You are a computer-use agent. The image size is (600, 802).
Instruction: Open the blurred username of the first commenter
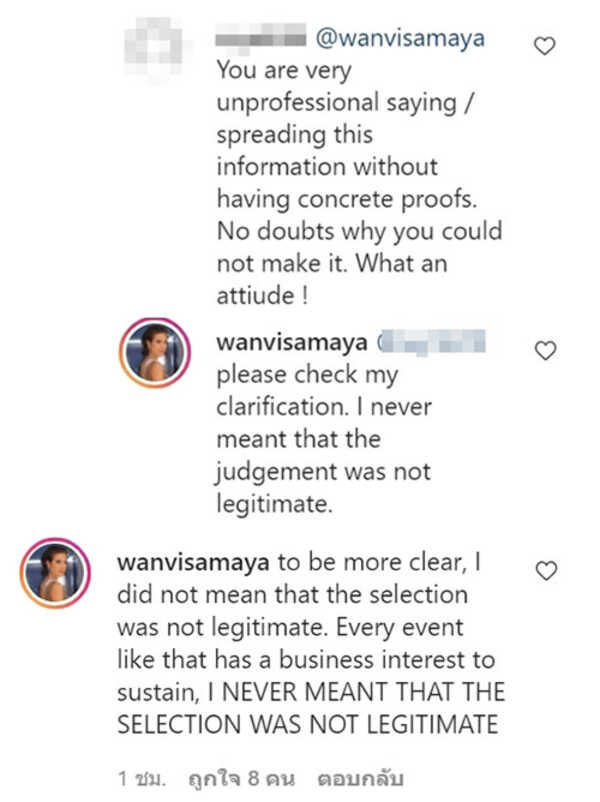pos(260,40)
